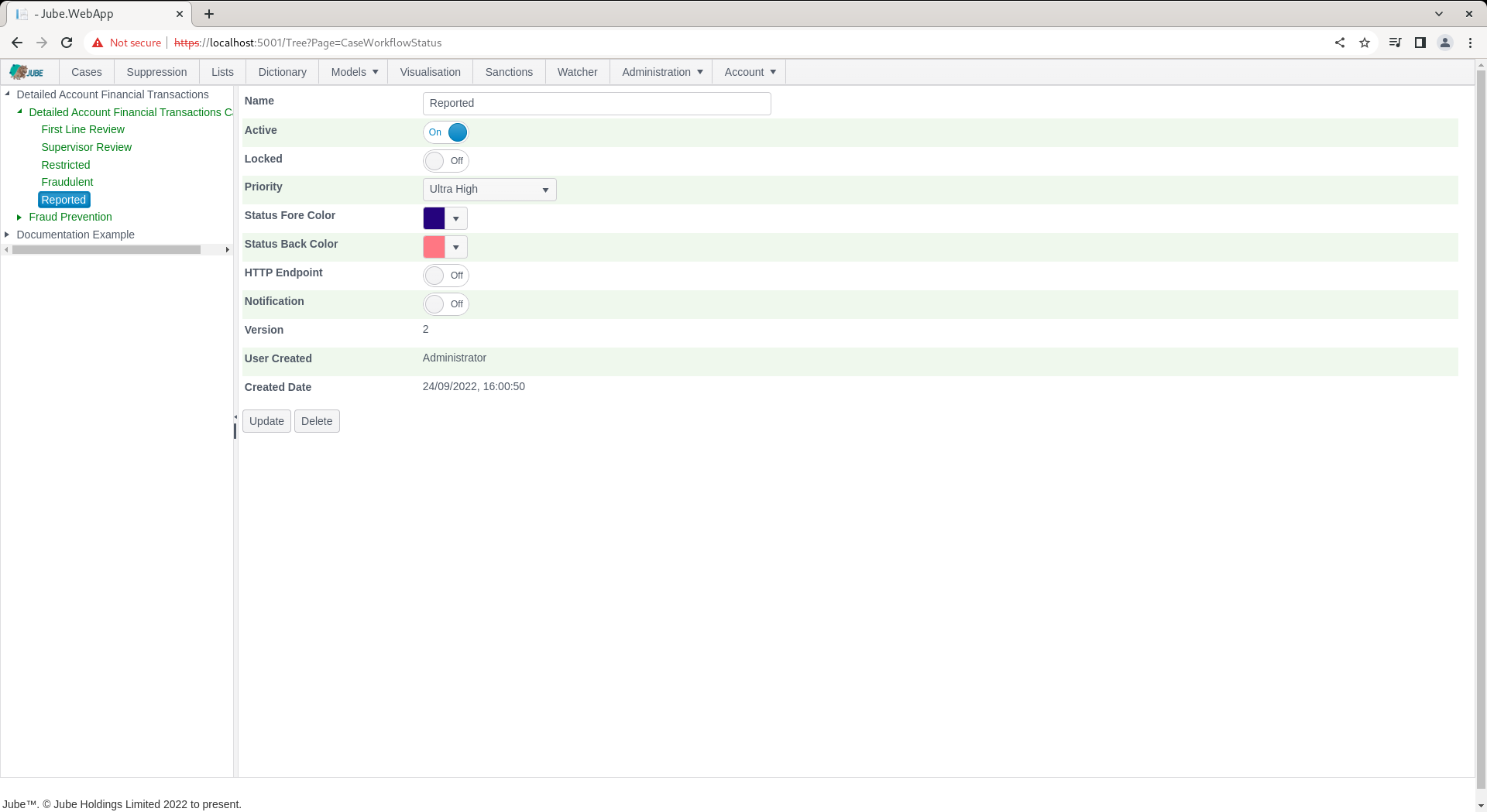The width and height of the screenshot is (1487, 812).
Task: Open the Status Back Color dropdown arrow
Action: coord(456,247)
